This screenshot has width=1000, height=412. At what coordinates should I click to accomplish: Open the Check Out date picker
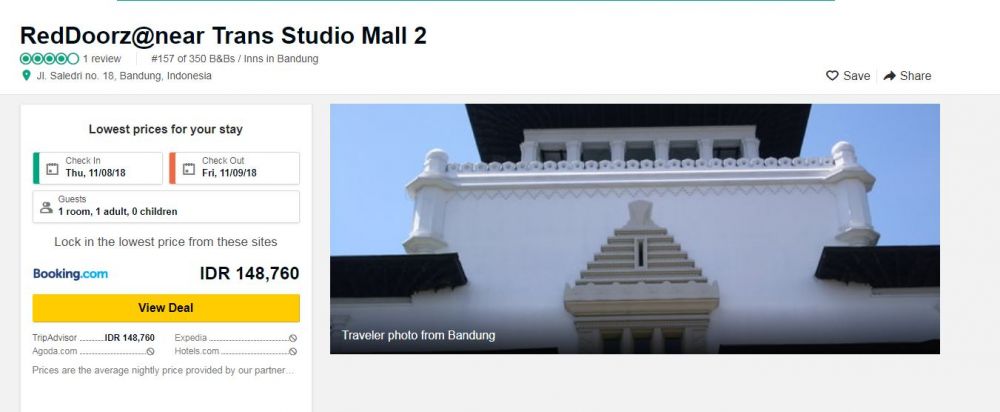(x=234, y=168)
